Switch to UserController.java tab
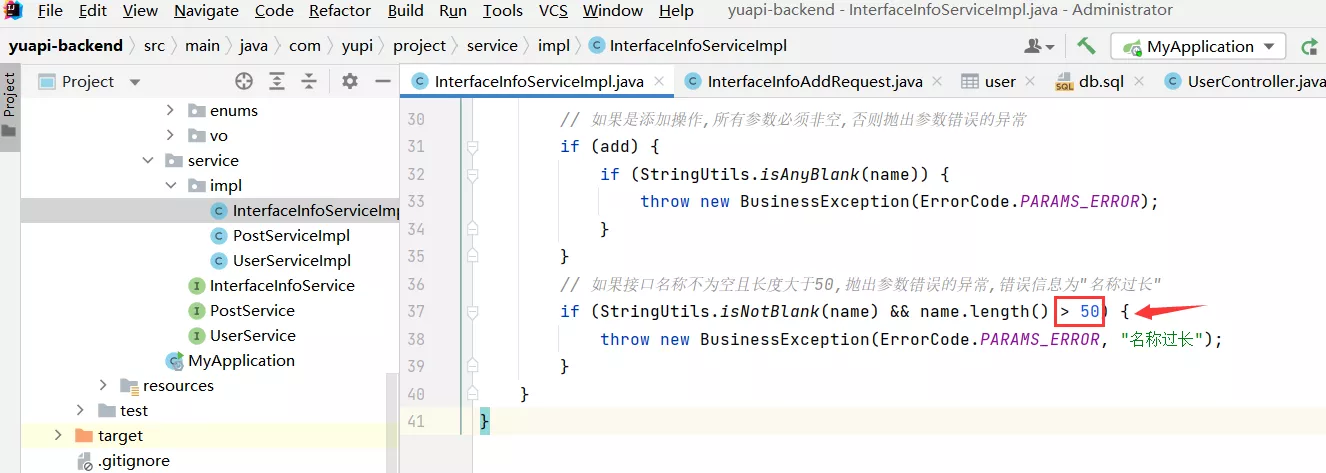 pos(1245,81)
